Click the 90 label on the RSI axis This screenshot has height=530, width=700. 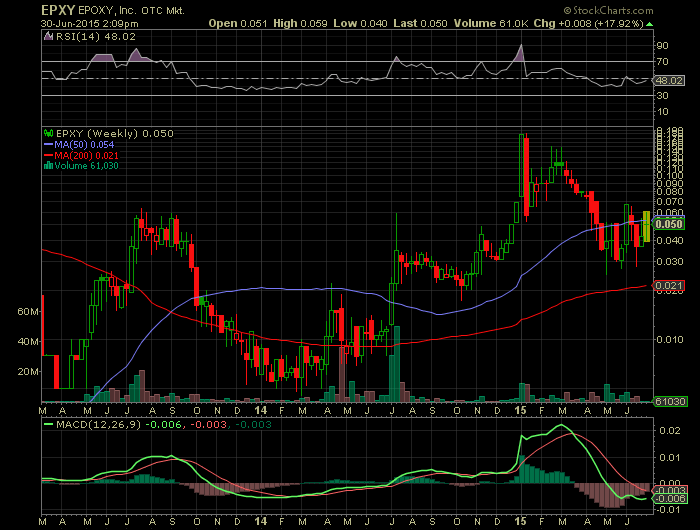pos(662,46)
